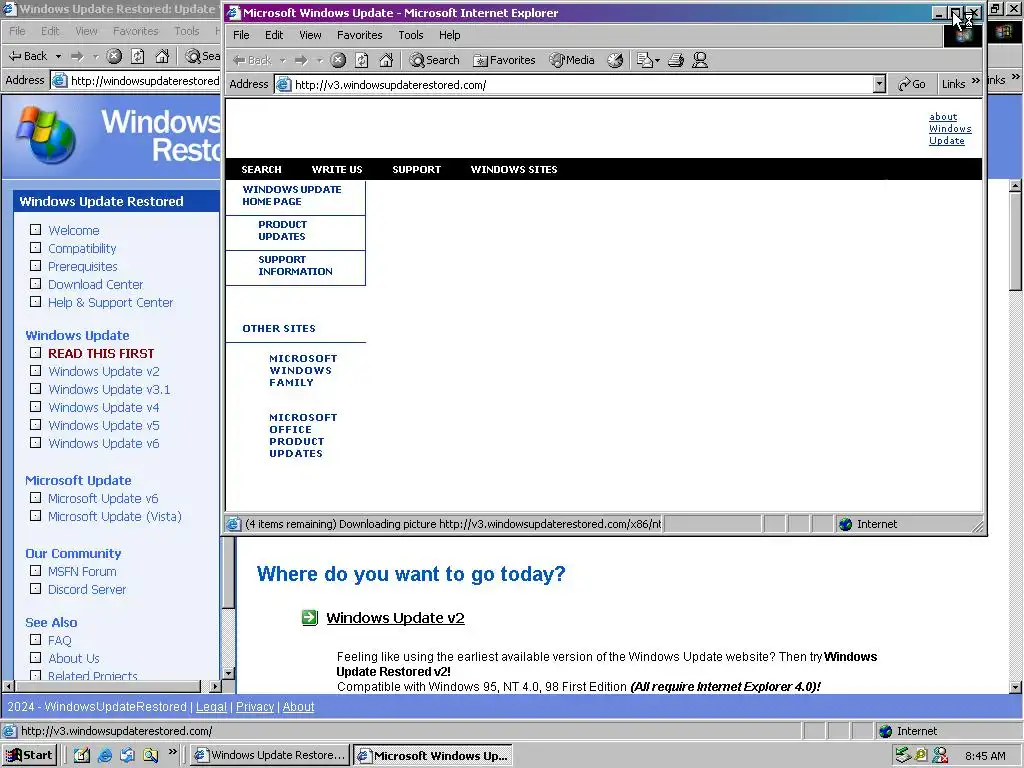Image resolution: width=1024 pixels, height=768 pixels.
Task: Click Stop icon in background IE window
Action: coord(114,56)
